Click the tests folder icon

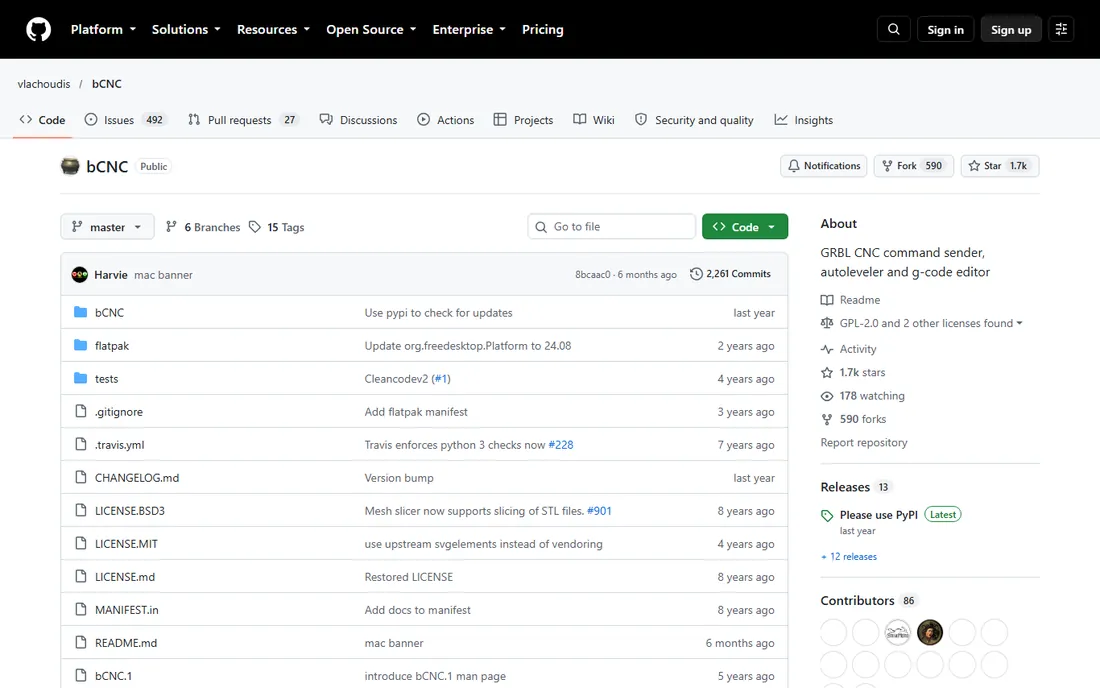point(81,378)
